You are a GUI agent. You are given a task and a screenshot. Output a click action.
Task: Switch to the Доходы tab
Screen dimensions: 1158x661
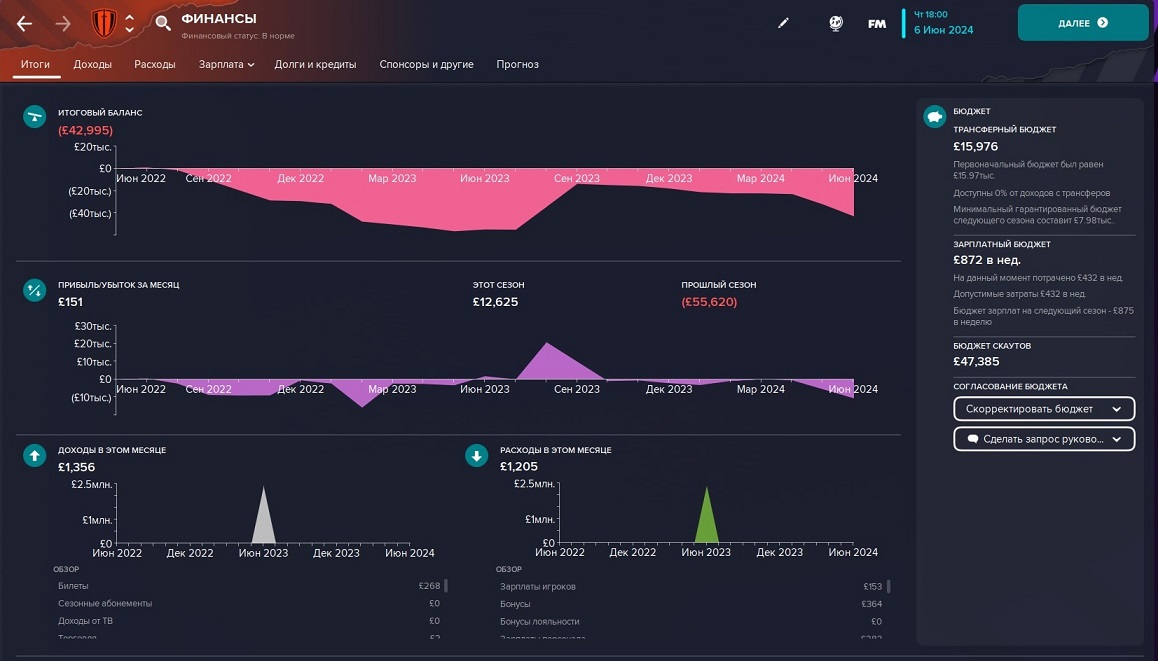click(92, 64)
